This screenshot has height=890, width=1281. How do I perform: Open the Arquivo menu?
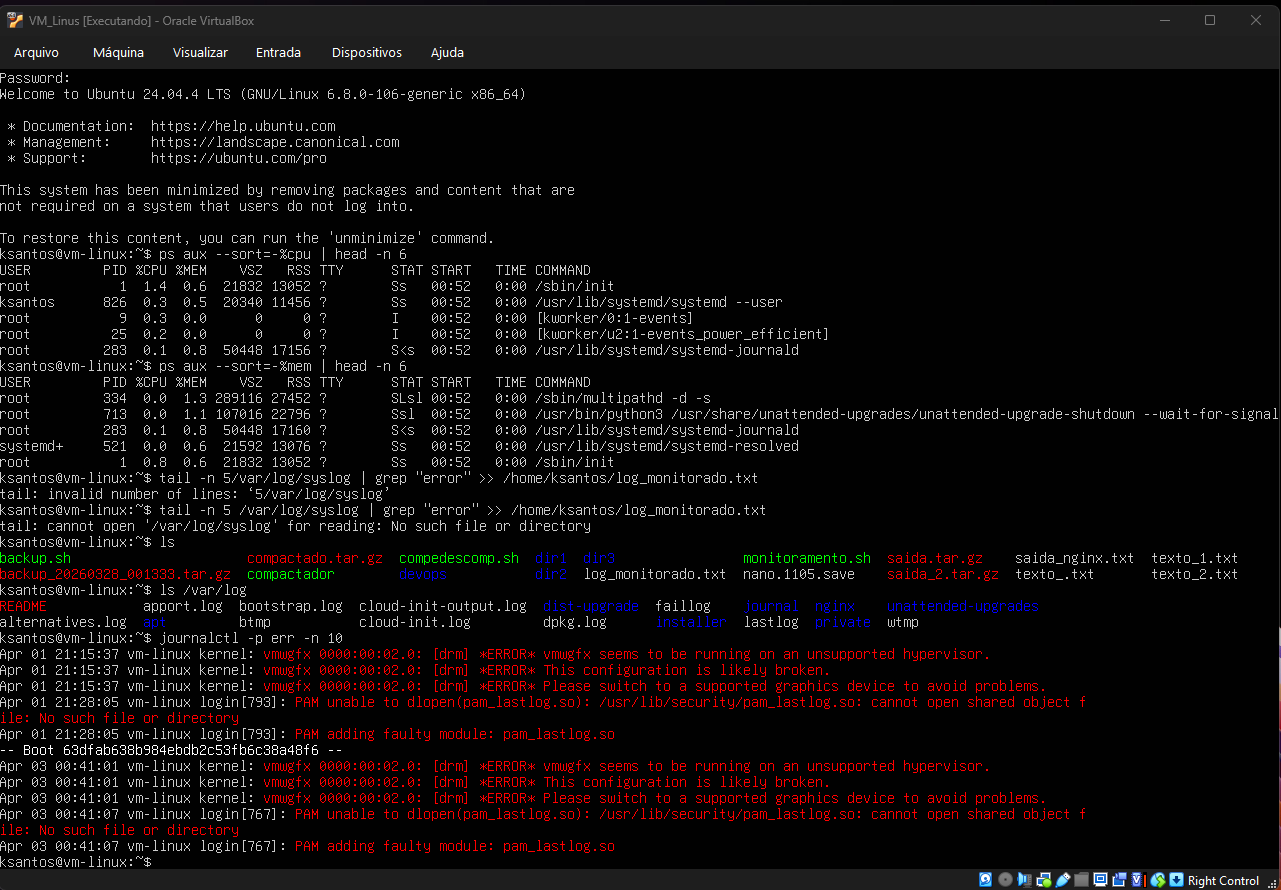tap(36, 52)
